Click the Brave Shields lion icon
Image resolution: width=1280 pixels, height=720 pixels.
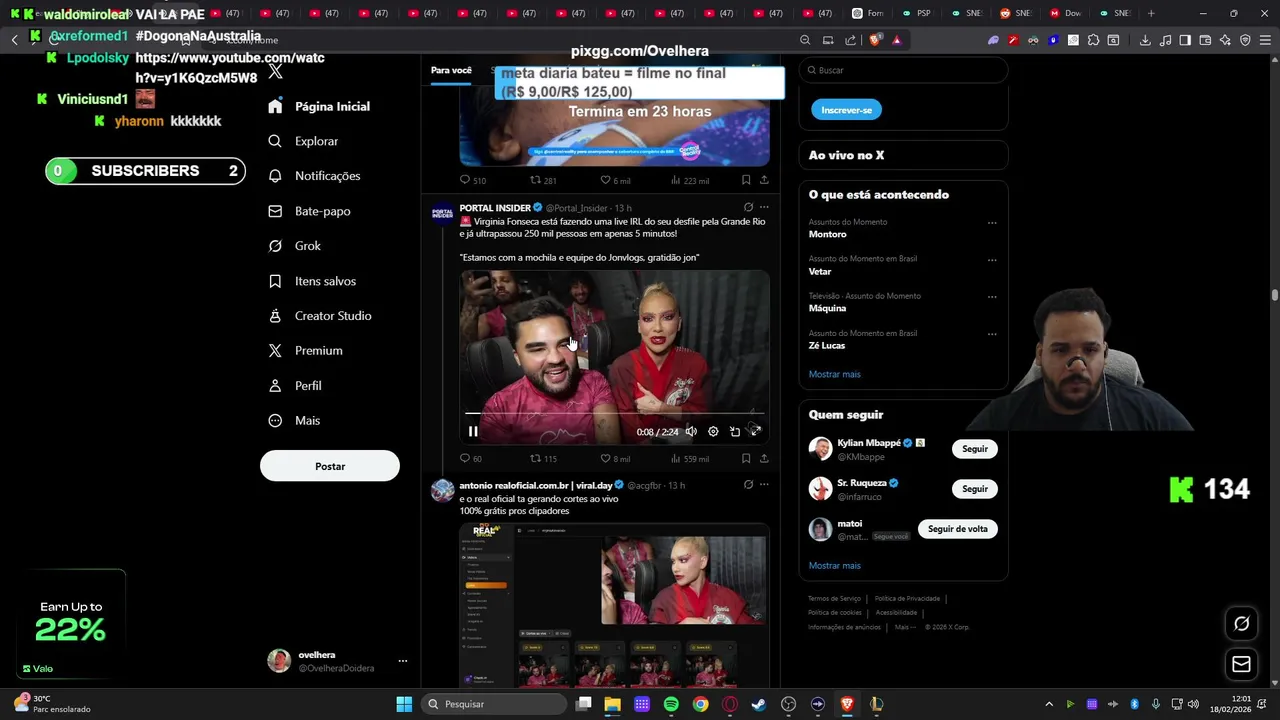coord(875,40)
